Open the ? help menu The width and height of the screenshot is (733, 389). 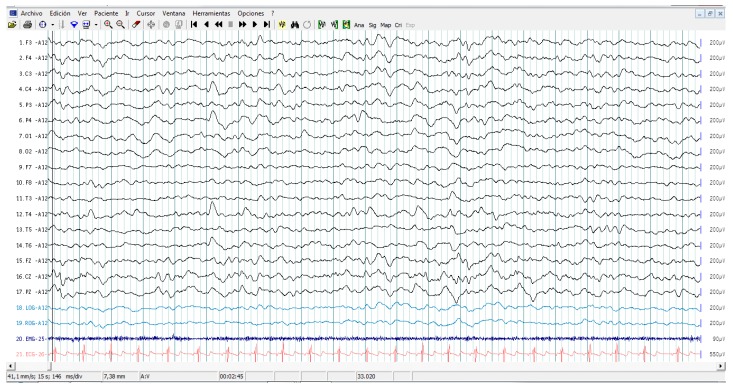(273, 14)
